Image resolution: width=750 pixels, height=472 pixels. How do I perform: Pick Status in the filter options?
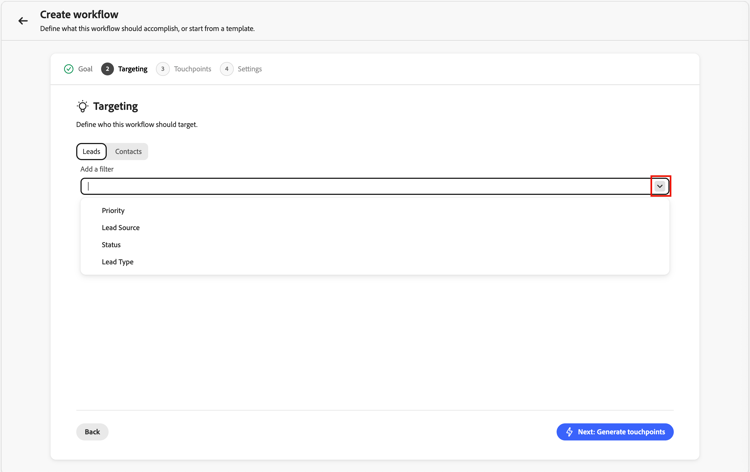pyautogui.click(x=111, y=245)
